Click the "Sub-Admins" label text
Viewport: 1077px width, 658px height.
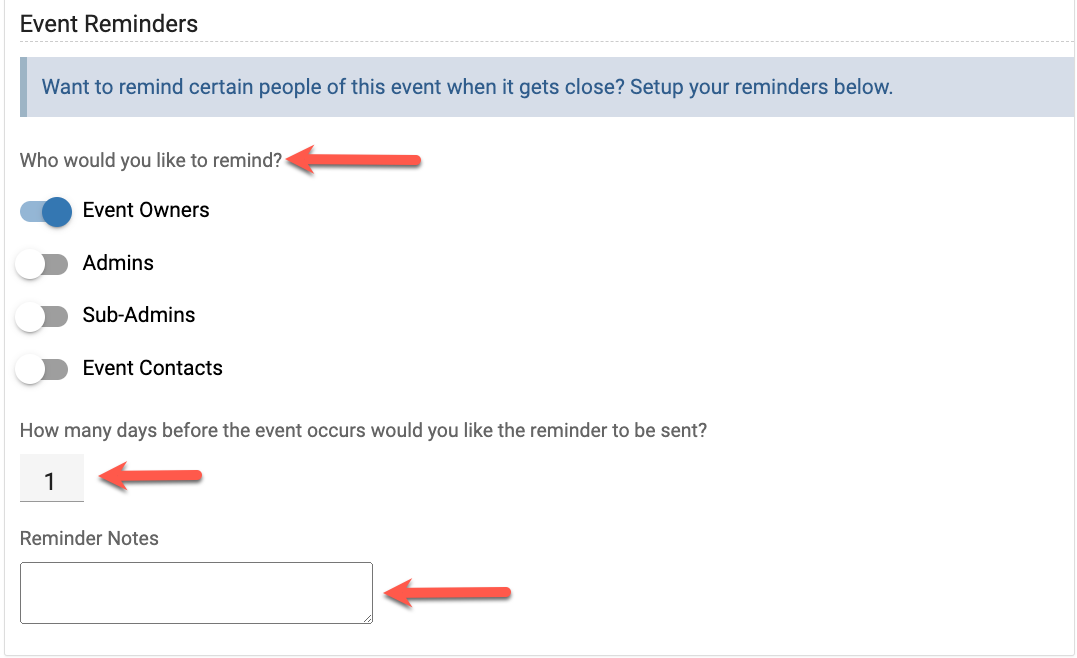point(139,316)
